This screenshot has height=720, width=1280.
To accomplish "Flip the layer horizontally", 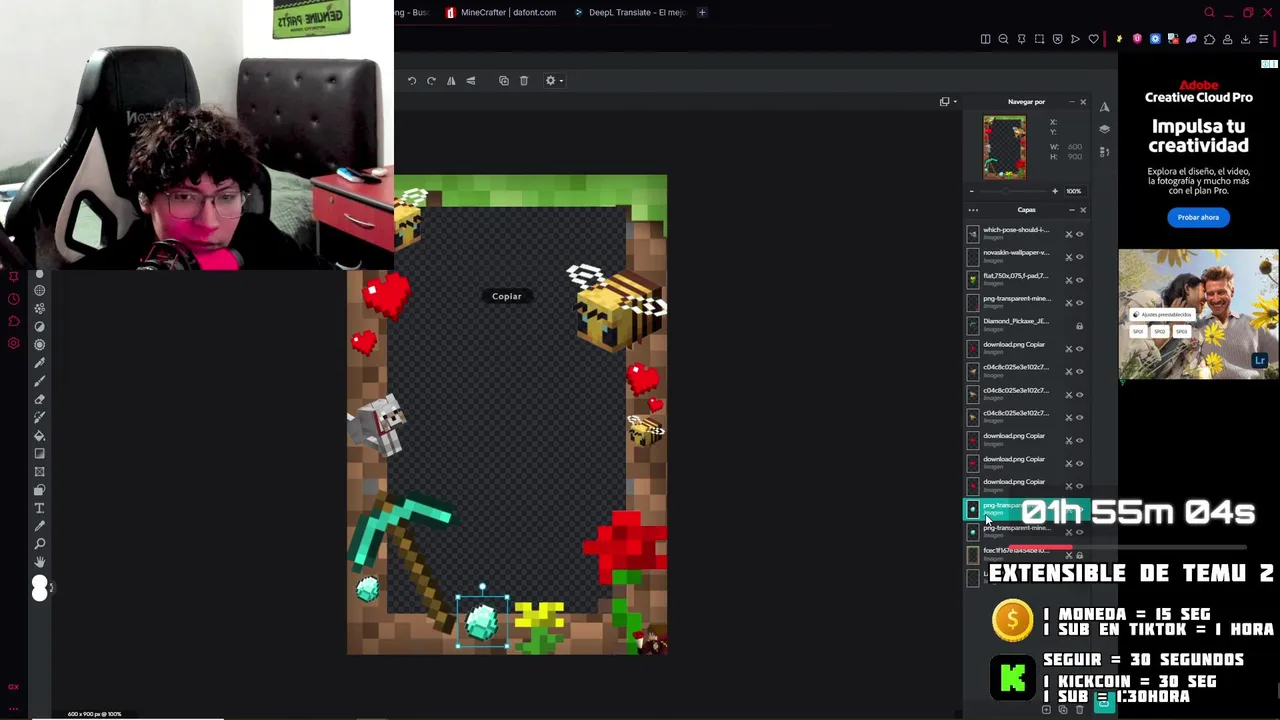I will [x=451, y=81].
